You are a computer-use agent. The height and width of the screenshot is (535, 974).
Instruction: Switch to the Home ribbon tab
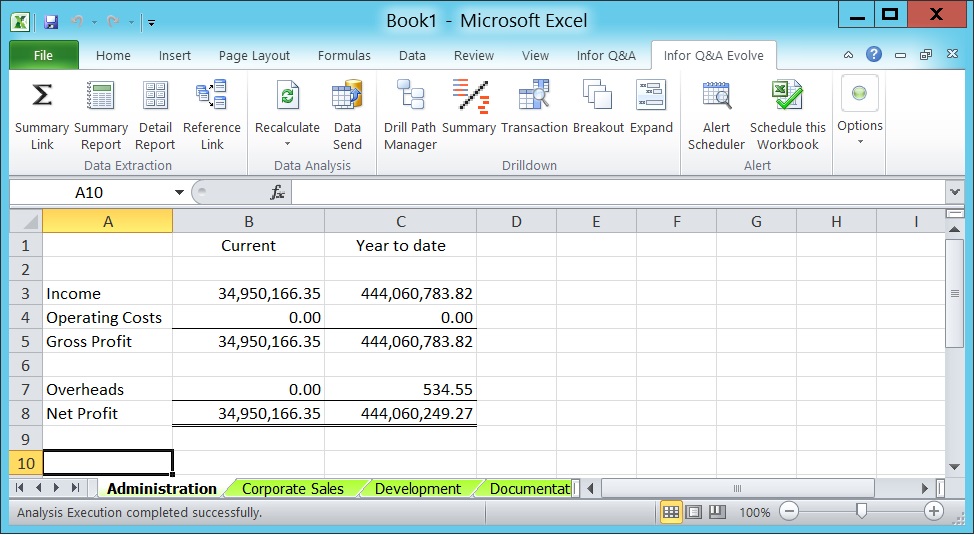tap(113, 55)
